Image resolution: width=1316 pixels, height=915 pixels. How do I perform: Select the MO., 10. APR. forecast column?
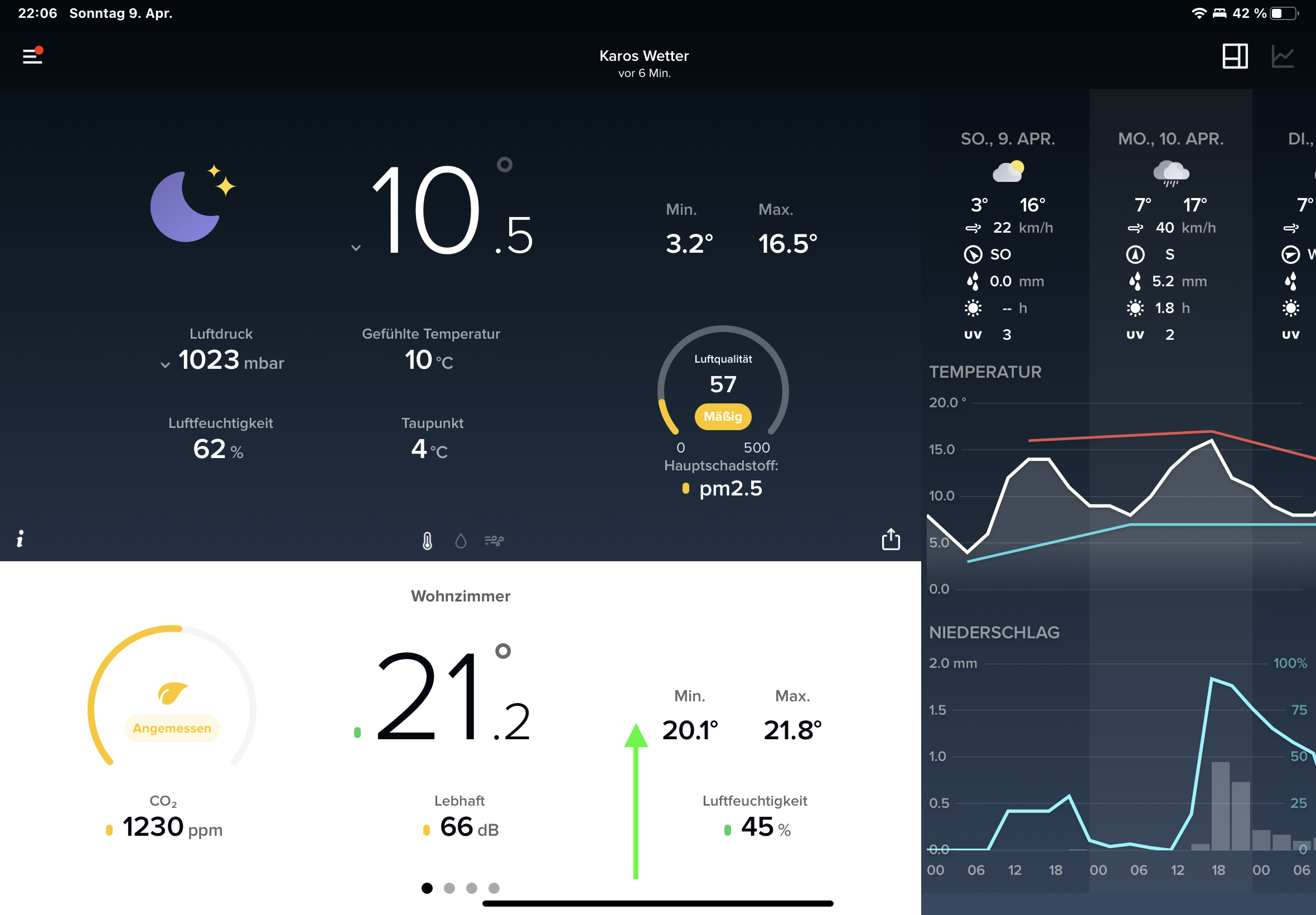click(x=1170, y=139)
